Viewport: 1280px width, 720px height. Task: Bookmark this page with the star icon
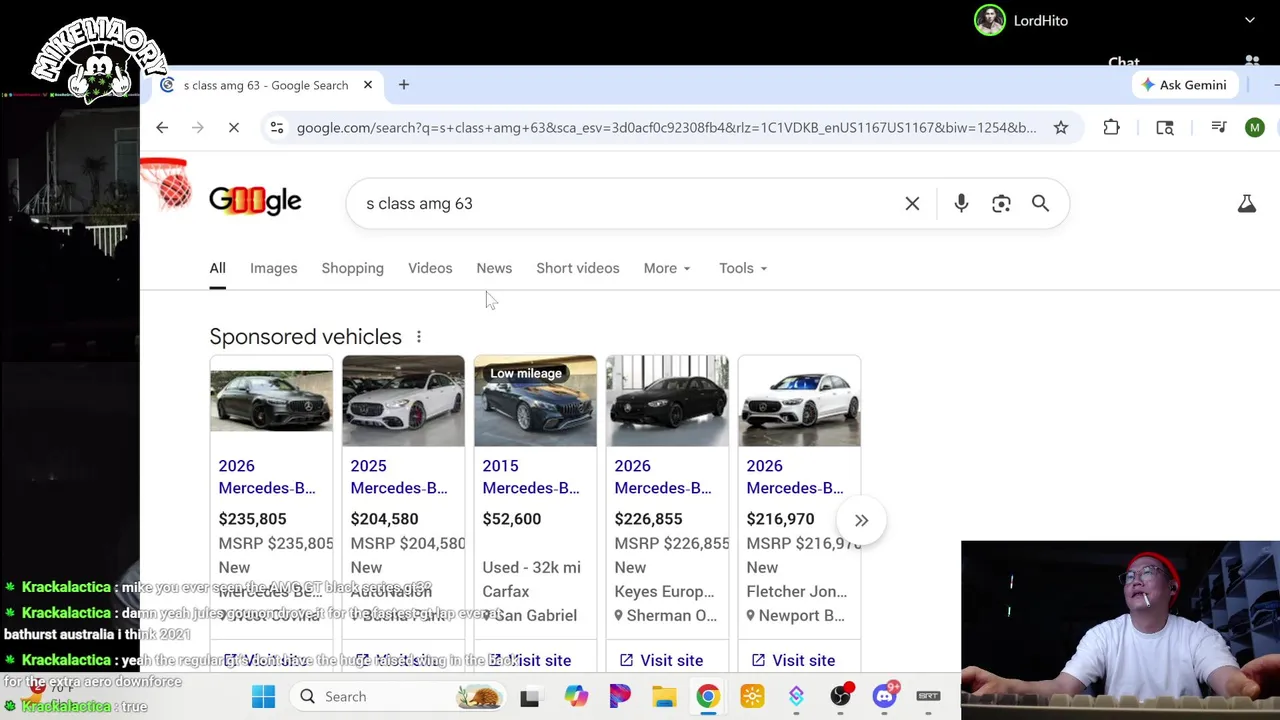pos(1061,128)
